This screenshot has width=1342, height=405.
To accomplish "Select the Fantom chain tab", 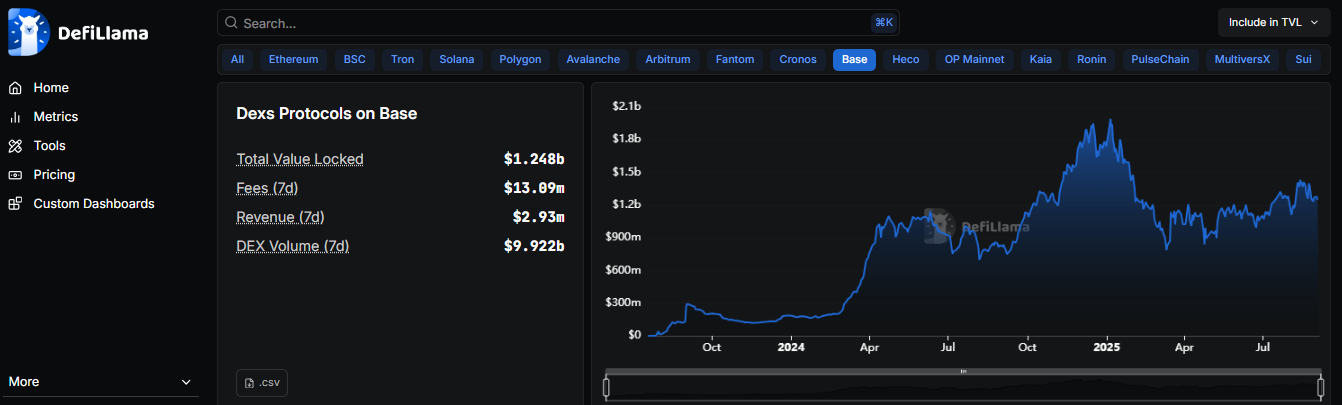I will click(x=735, y=60).
